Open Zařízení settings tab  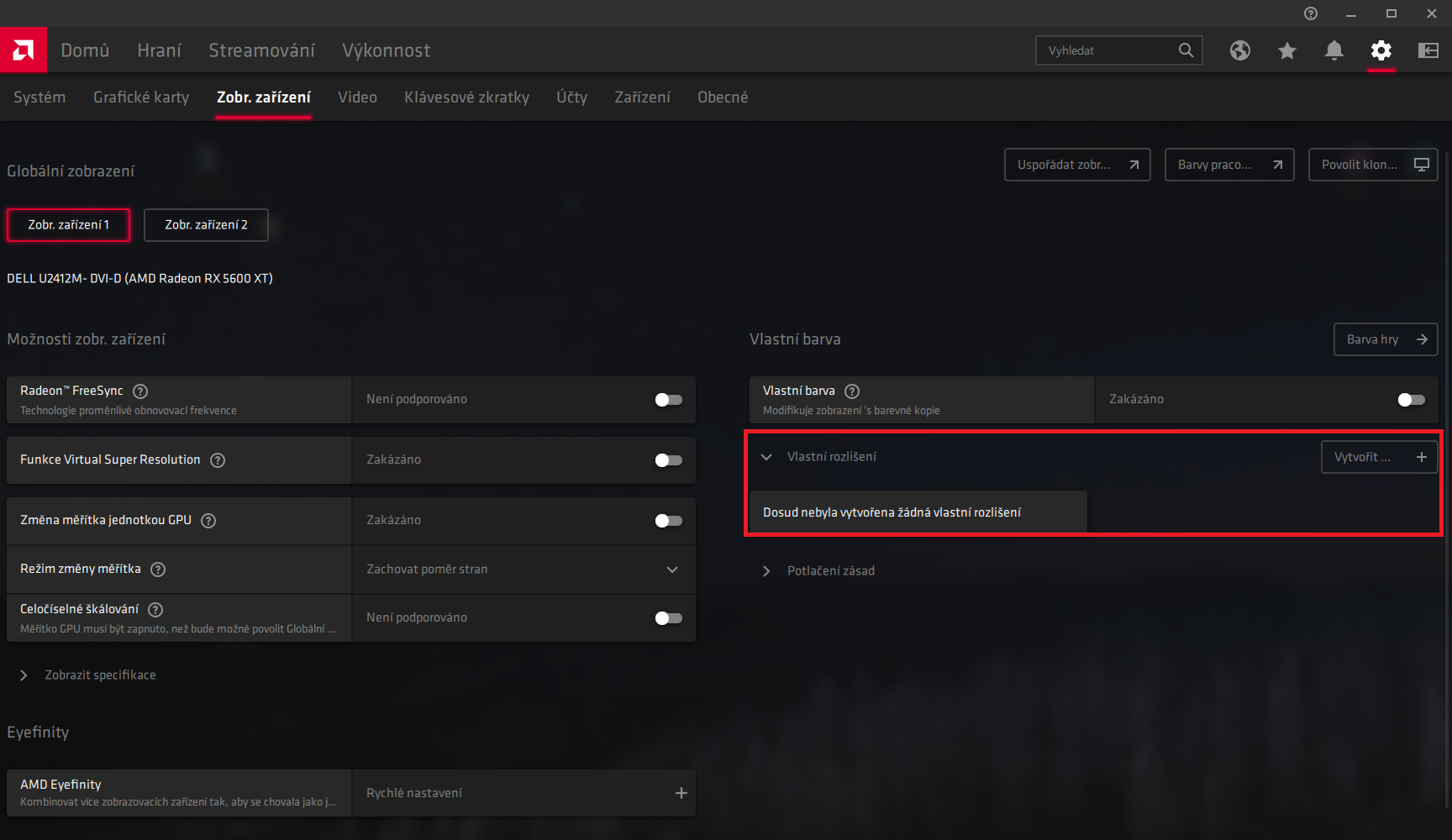[642, 97]
